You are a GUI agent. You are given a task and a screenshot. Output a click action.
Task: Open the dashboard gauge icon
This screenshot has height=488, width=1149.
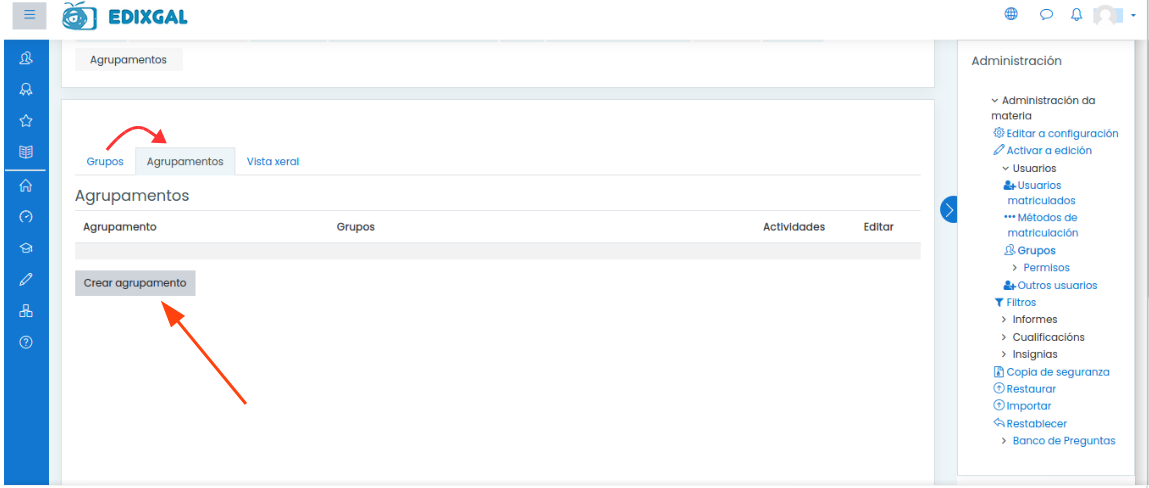[26, 216]
